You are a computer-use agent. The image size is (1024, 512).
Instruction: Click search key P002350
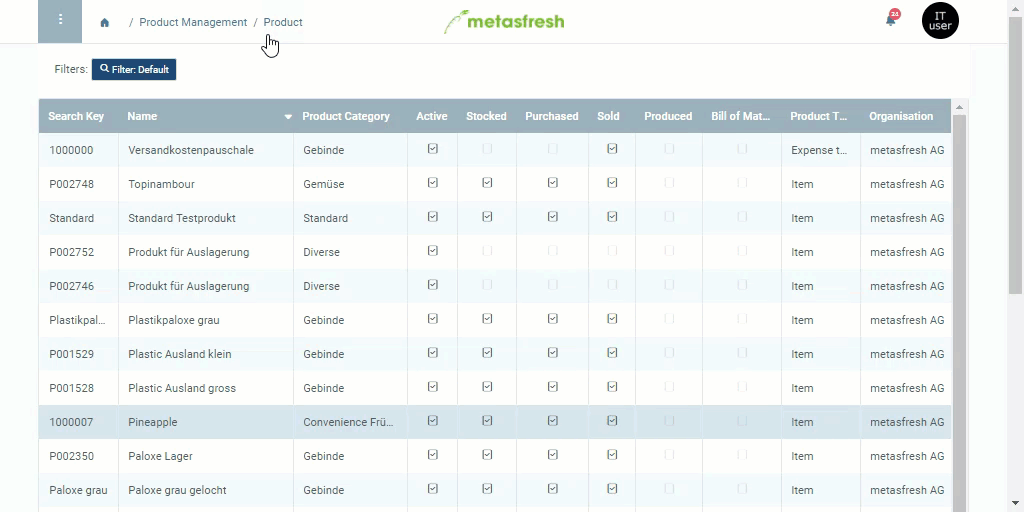71,456
